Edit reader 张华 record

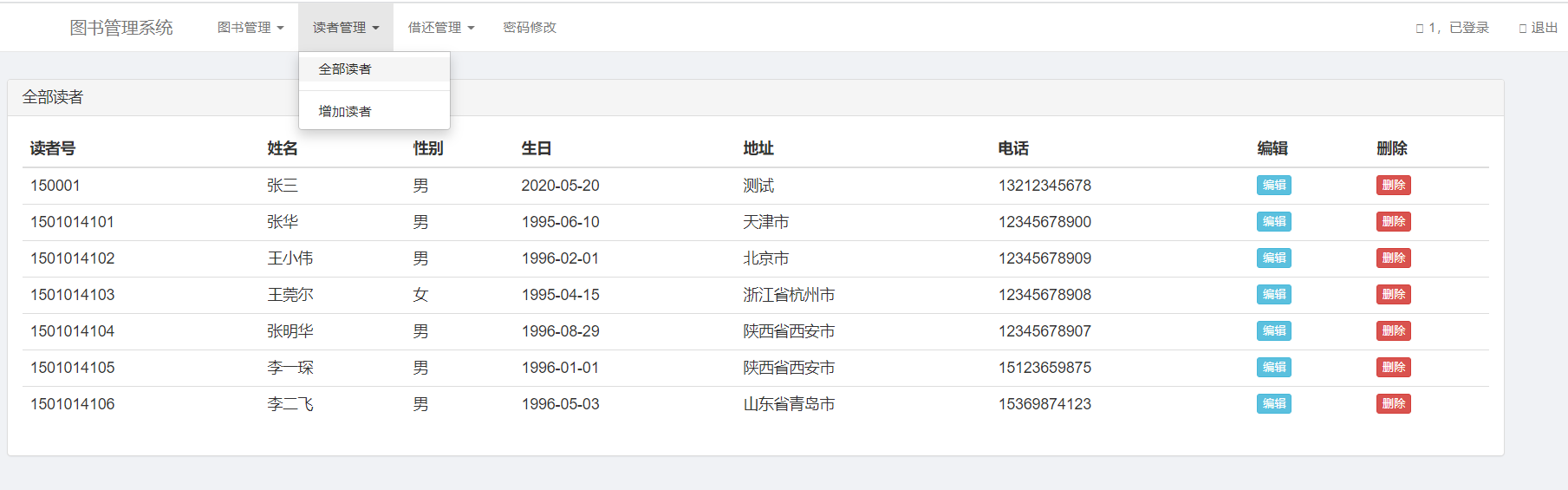tap(1274, 221)
